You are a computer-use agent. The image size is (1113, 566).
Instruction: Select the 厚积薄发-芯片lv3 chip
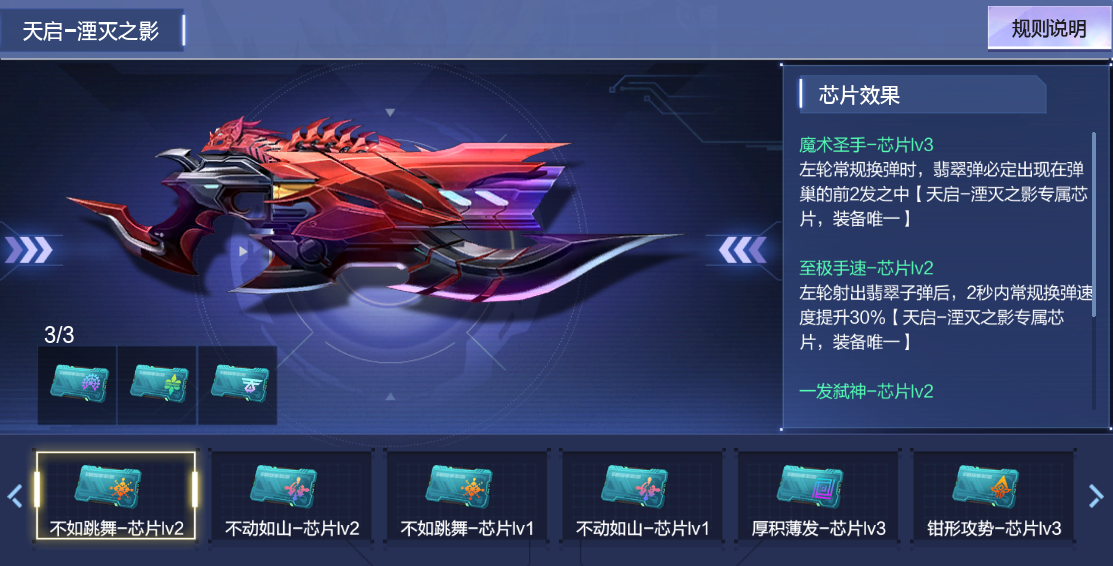click(818, 495)
